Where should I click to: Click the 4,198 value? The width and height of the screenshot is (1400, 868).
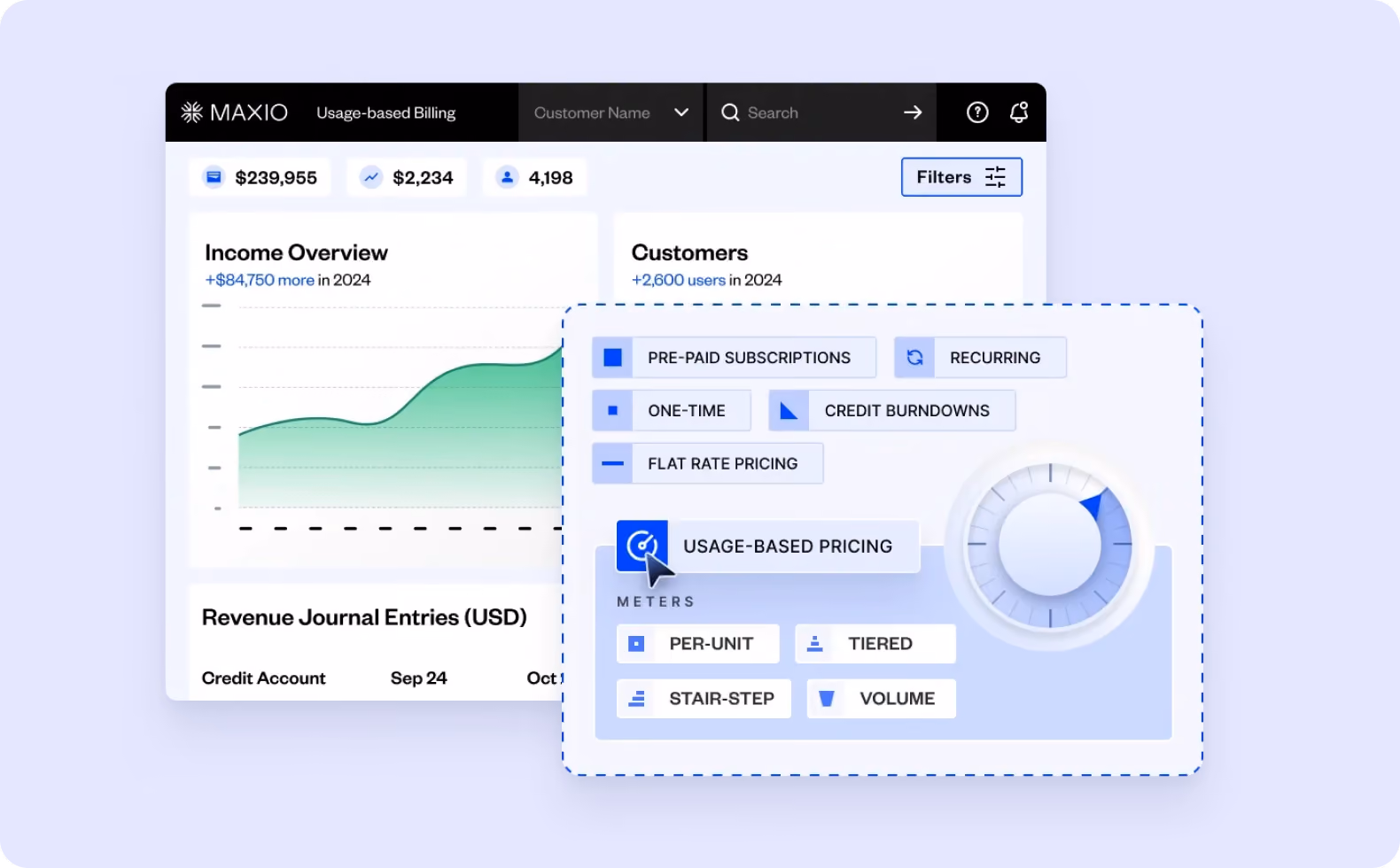coord(550,178)
